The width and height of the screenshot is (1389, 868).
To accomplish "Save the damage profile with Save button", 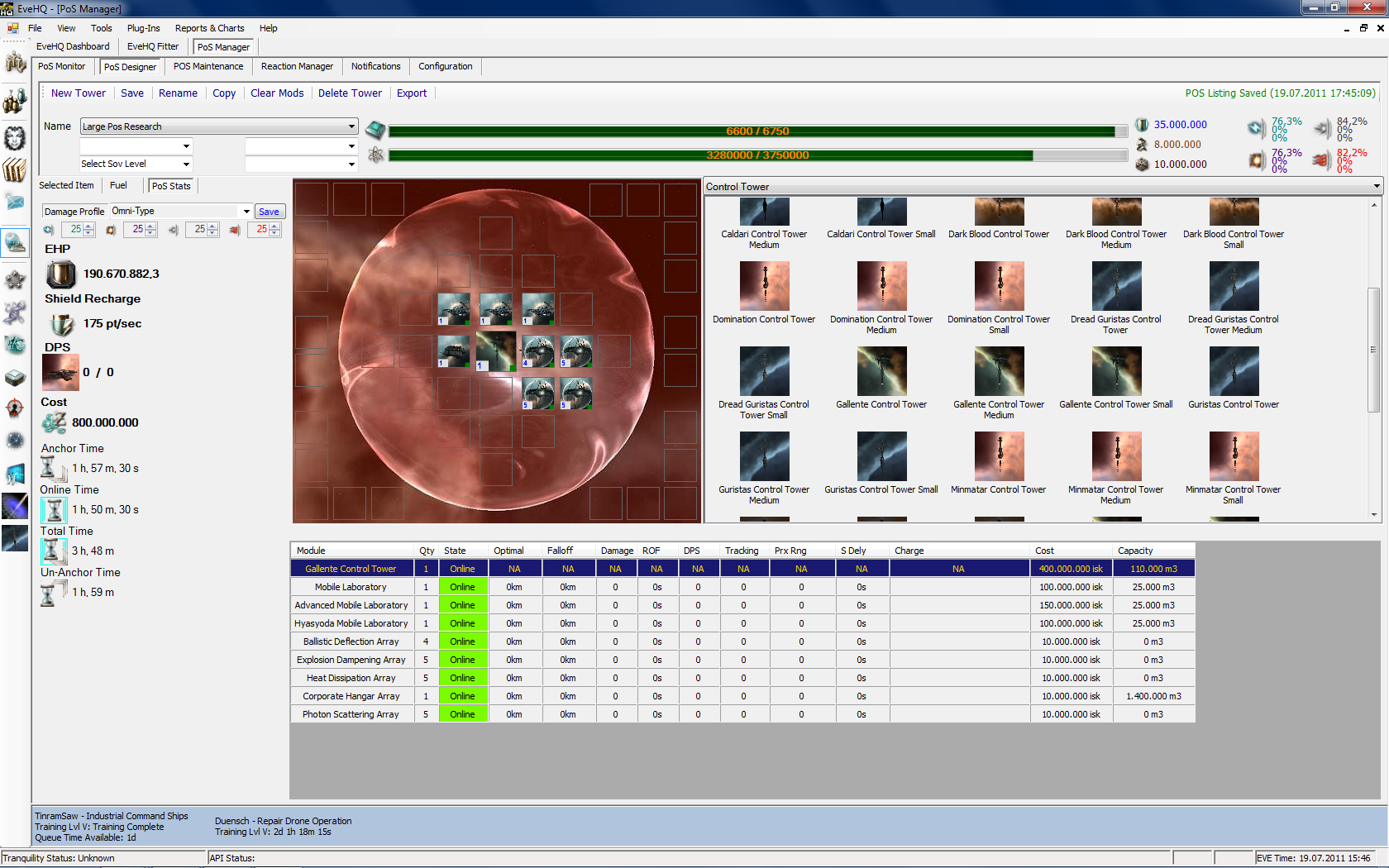I will (x=269, y=212).
